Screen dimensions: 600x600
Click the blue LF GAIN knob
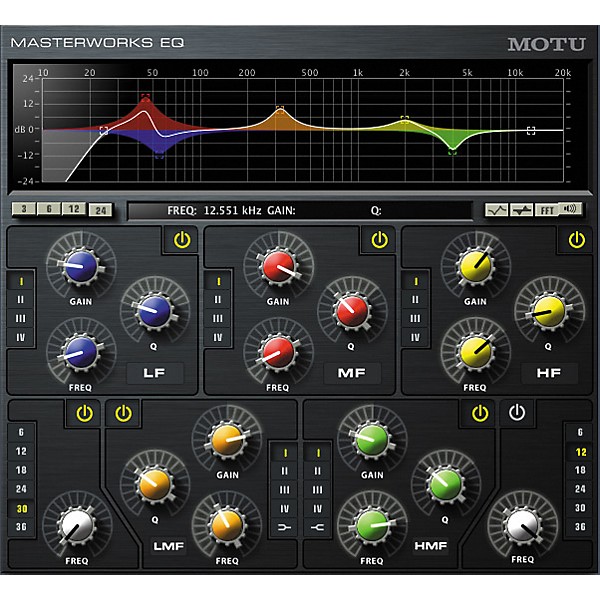click(x=81, y=266)
